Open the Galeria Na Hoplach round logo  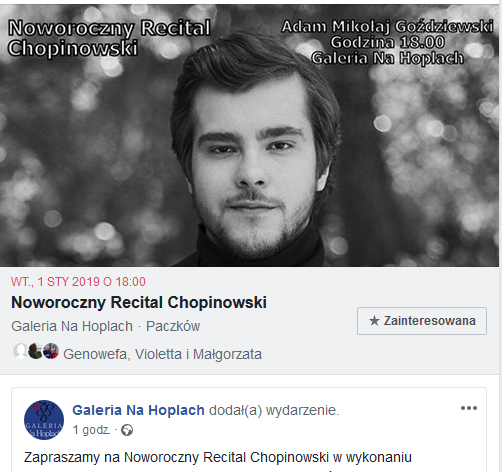click(x=44, y=420)
